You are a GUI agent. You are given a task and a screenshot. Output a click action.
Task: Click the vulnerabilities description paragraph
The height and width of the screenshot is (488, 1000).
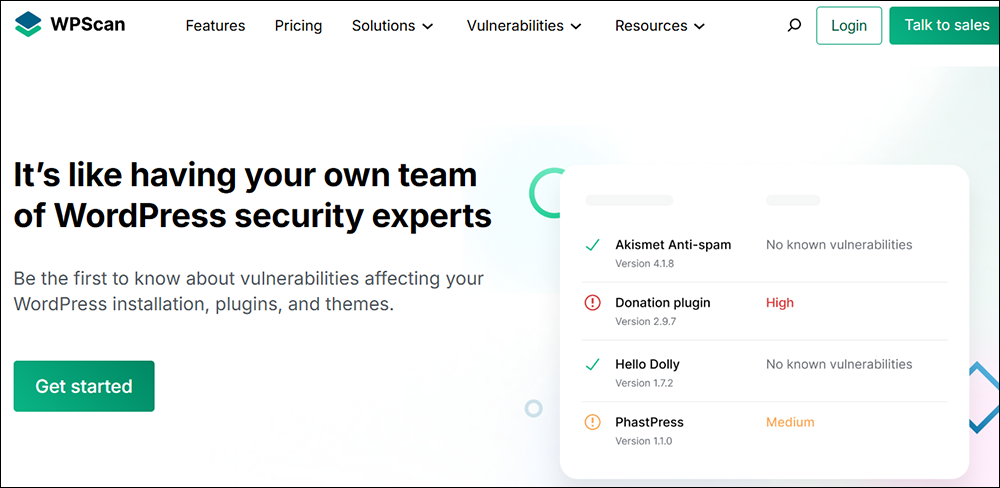249,292
